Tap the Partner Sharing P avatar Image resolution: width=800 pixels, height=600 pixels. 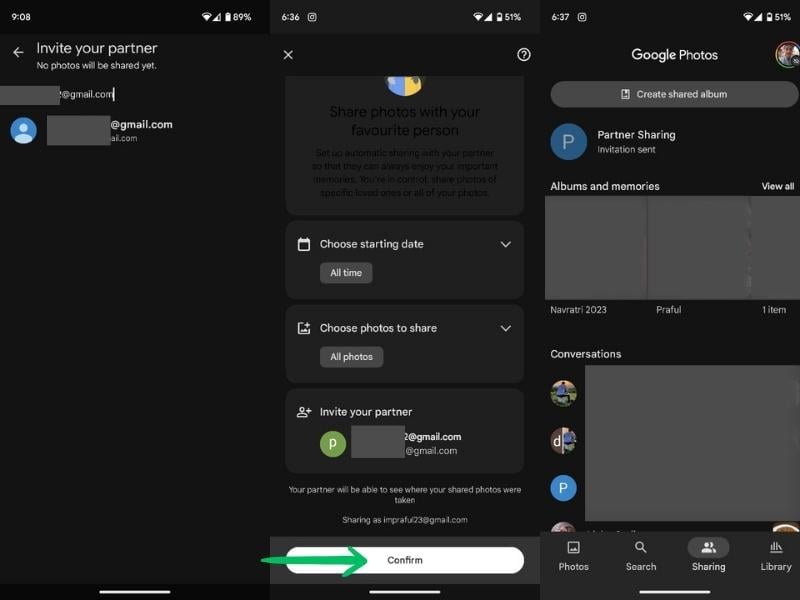point(568,141)
